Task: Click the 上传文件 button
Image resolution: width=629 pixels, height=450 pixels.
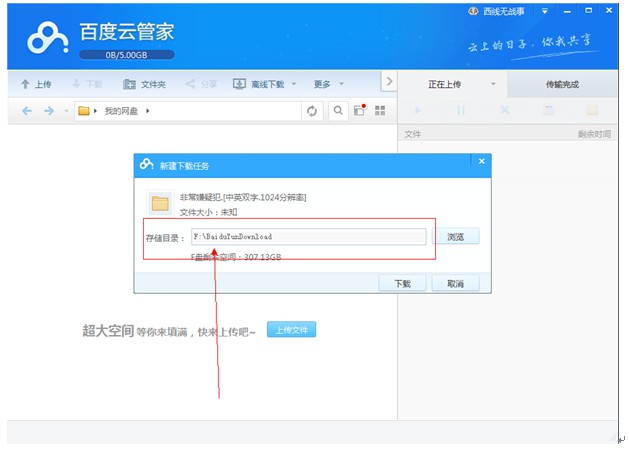Action: (291, 330)
